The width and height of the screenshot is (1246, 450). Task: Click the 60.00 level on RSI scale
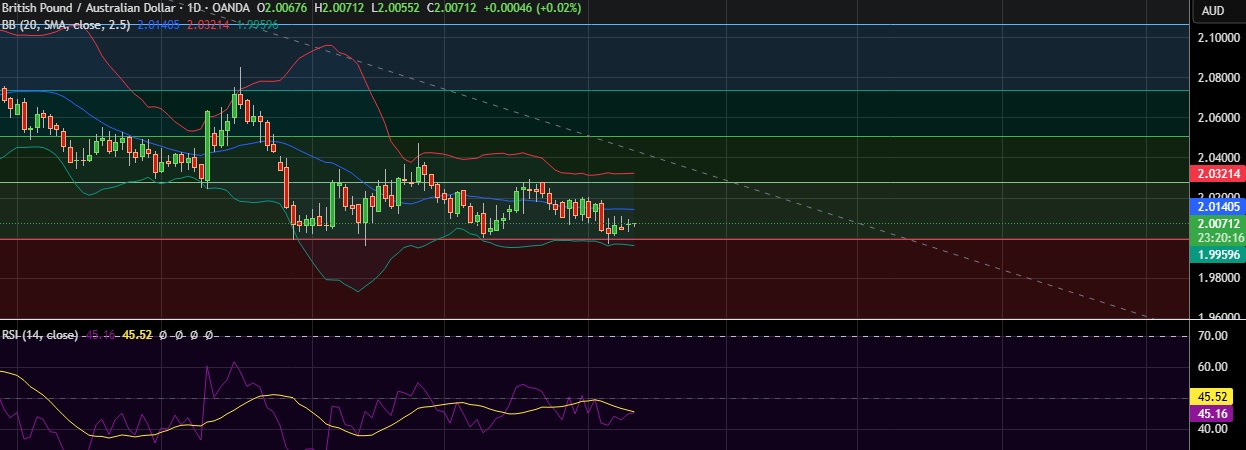coord(1213,367)
